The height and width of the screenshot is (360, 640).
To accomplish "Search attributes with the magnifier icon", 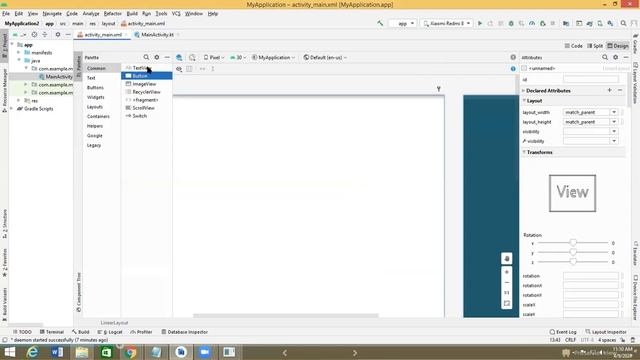I will [605, 58].
